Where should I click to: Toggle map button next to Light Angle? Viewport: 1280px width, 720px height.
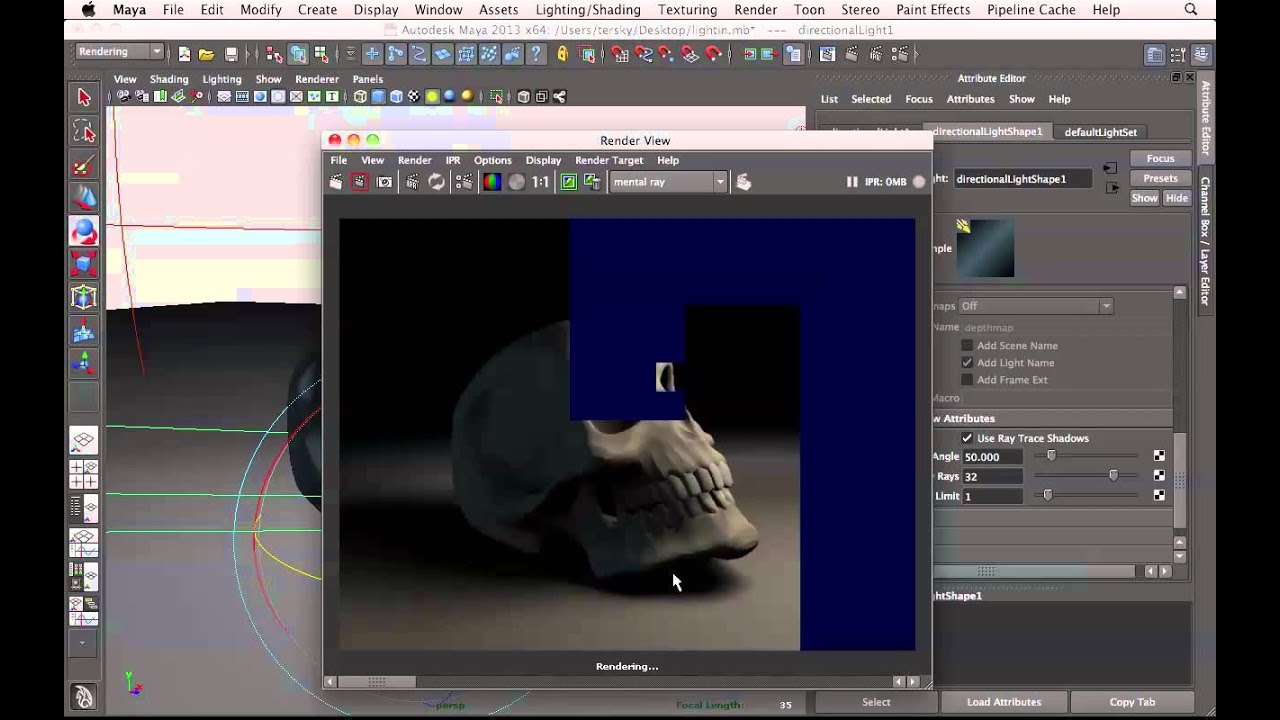click(1159, 456)
